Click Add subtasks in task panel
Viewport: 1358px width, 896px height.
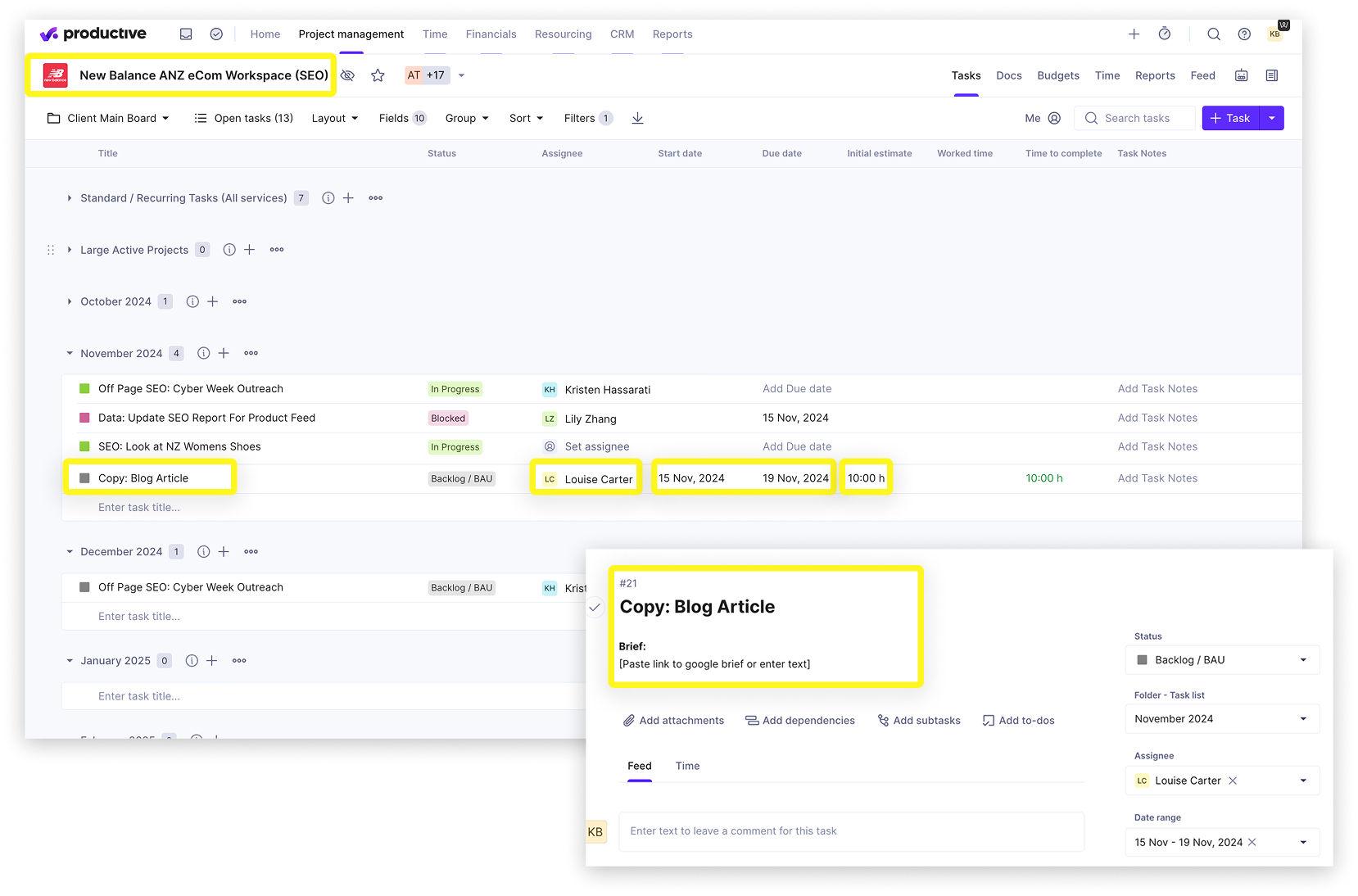click(x=919, y=721)
